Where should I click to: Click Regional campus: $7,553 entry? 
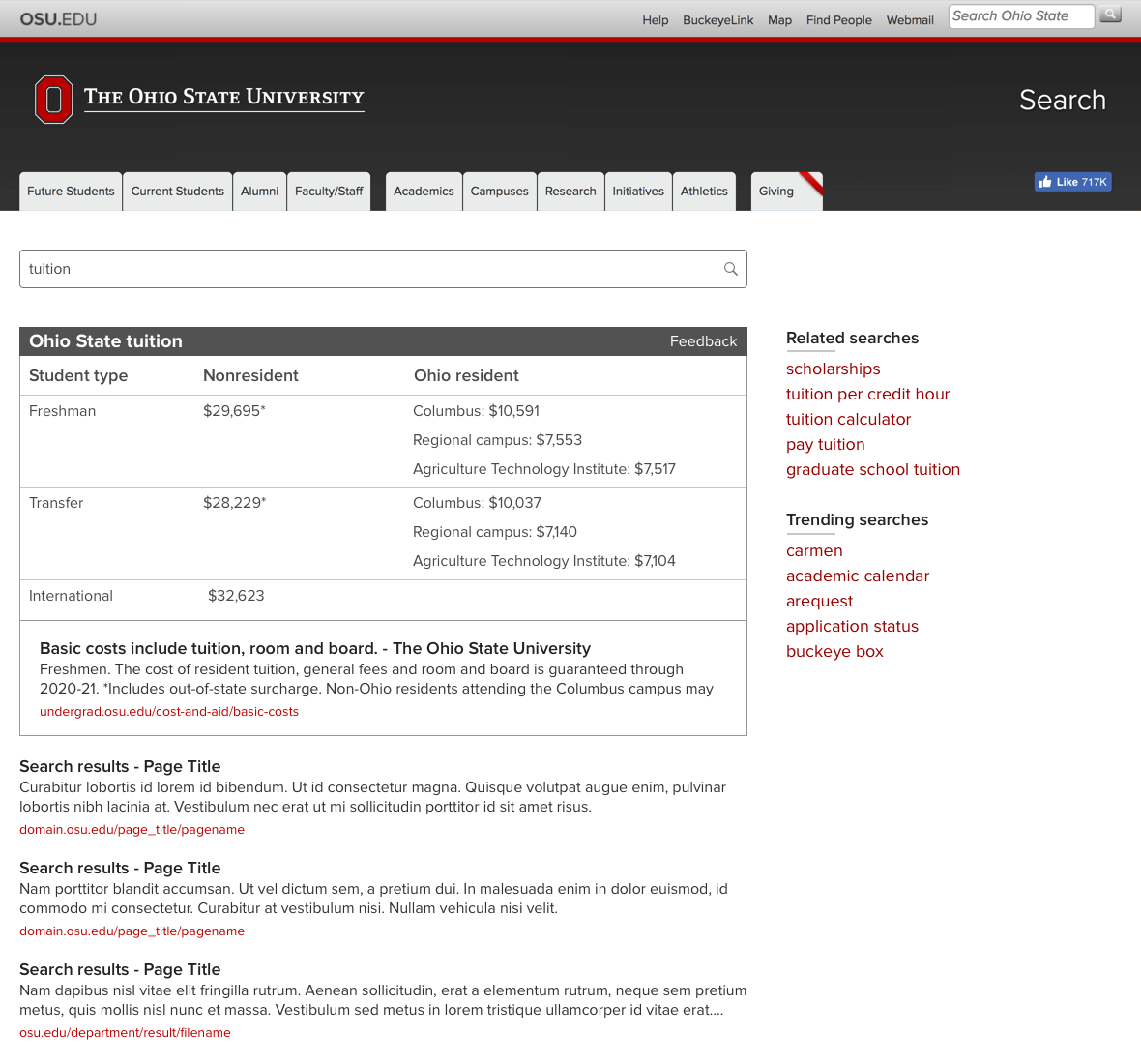coord(497,440)
